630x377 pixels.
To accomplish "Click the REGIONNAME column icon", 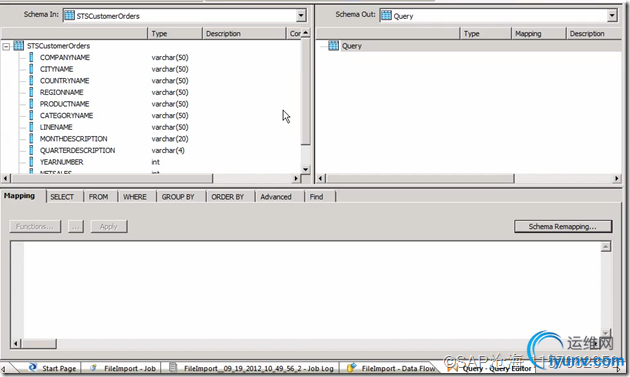I will coord(31,92).
